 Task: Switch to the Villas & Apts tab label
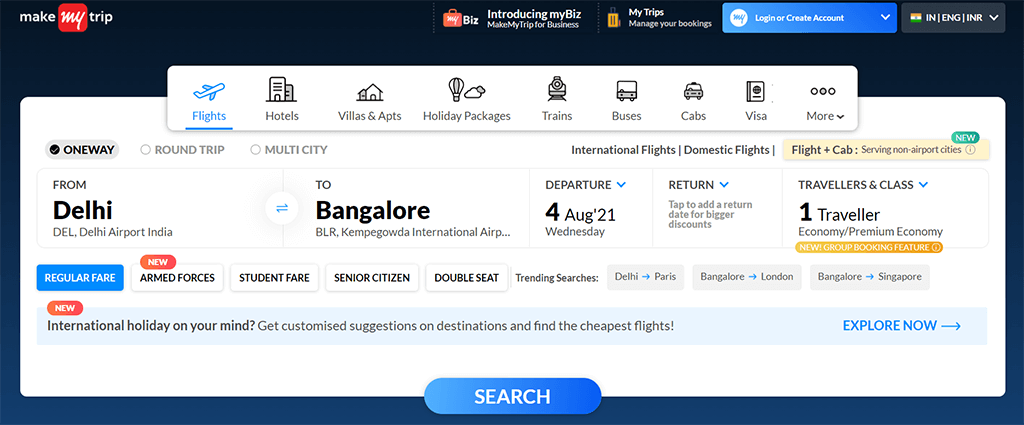pyautogui.click(x=370, y=116)
